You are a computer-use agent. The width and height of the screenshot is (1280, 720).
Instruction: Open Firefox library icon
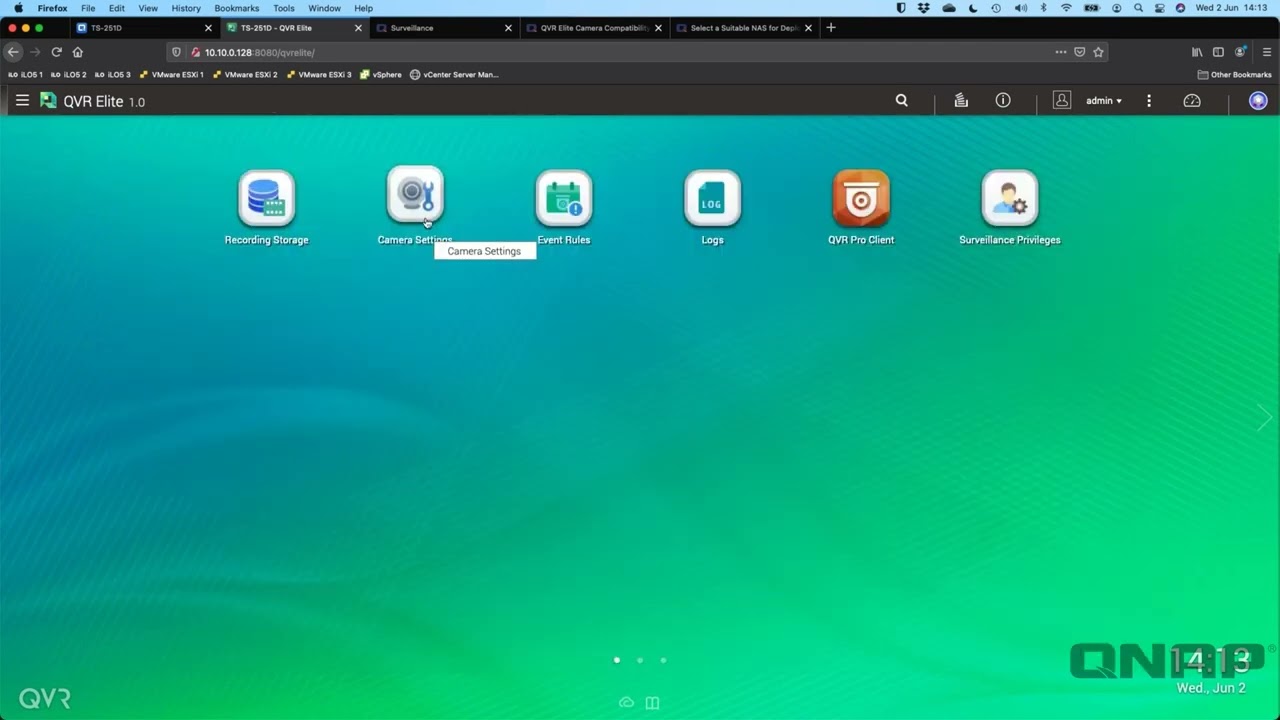click(x=1197, y=52)
